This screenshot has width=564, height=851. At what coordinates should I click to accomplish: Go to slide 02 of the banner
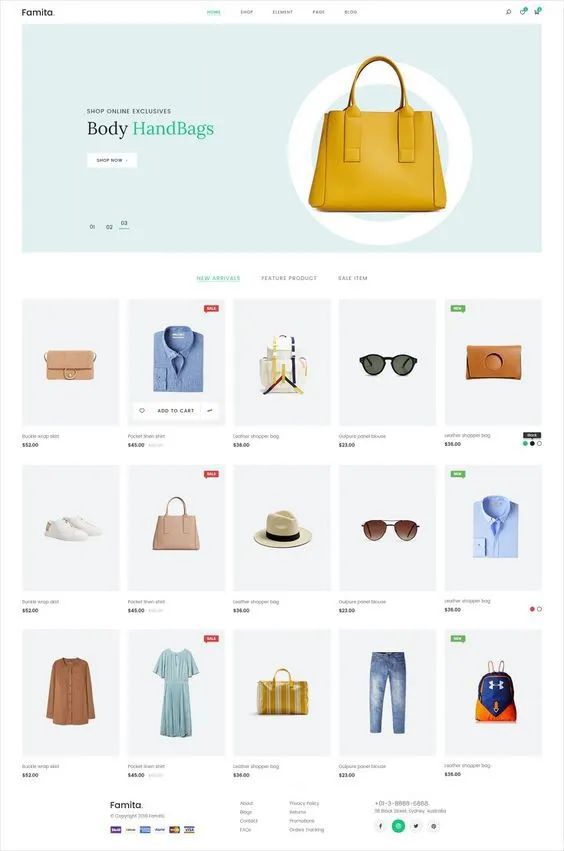pos(109,227)
